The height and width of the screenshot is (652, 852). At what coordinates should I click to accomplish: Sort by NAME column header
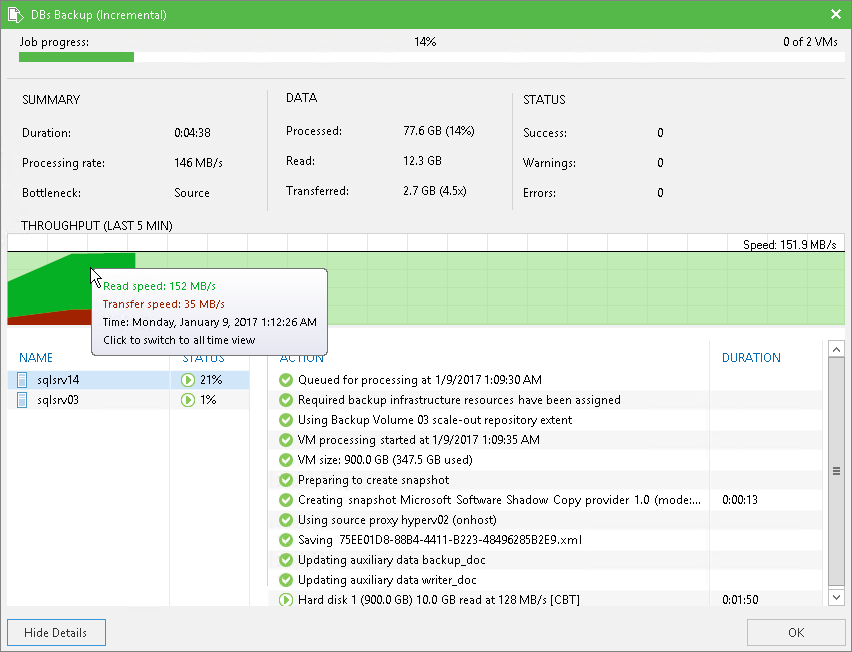click(x=36, y=358)
